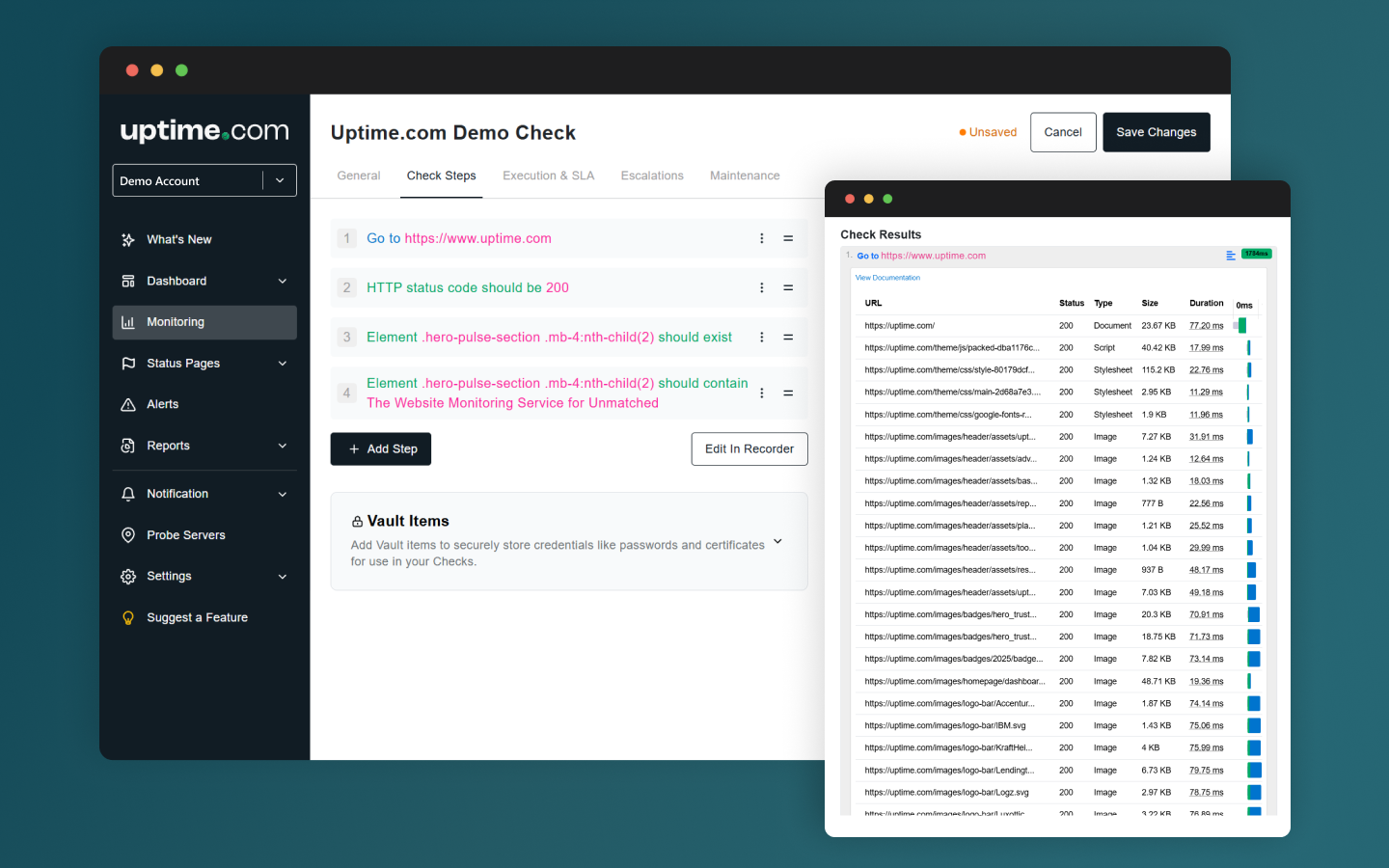Click the Alerts warning triangle icon
Screen dimensions: 1389x868
click(128, 405)
